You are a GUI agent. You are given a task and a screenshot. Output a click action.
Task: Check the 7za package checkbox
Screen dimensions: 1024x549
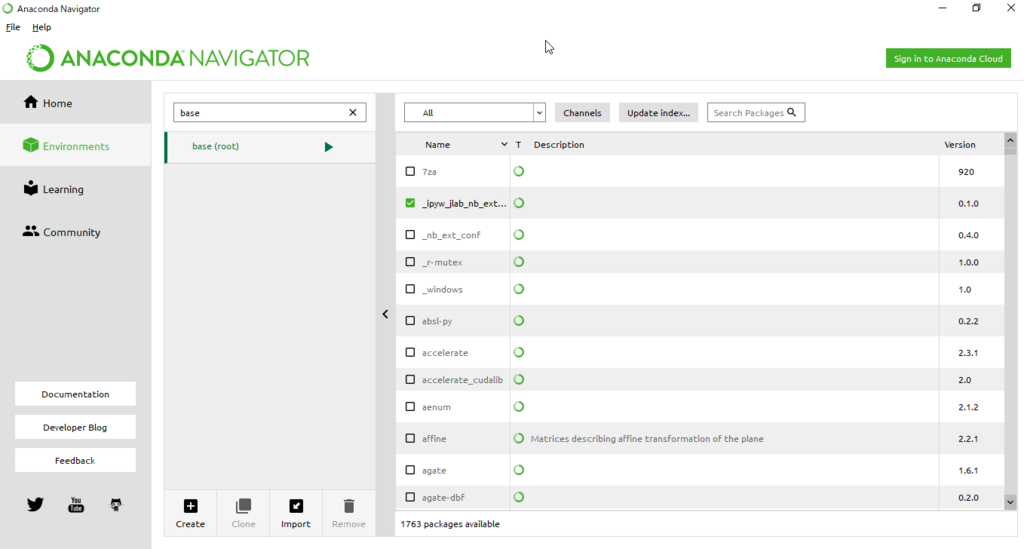tap(410, 172)
